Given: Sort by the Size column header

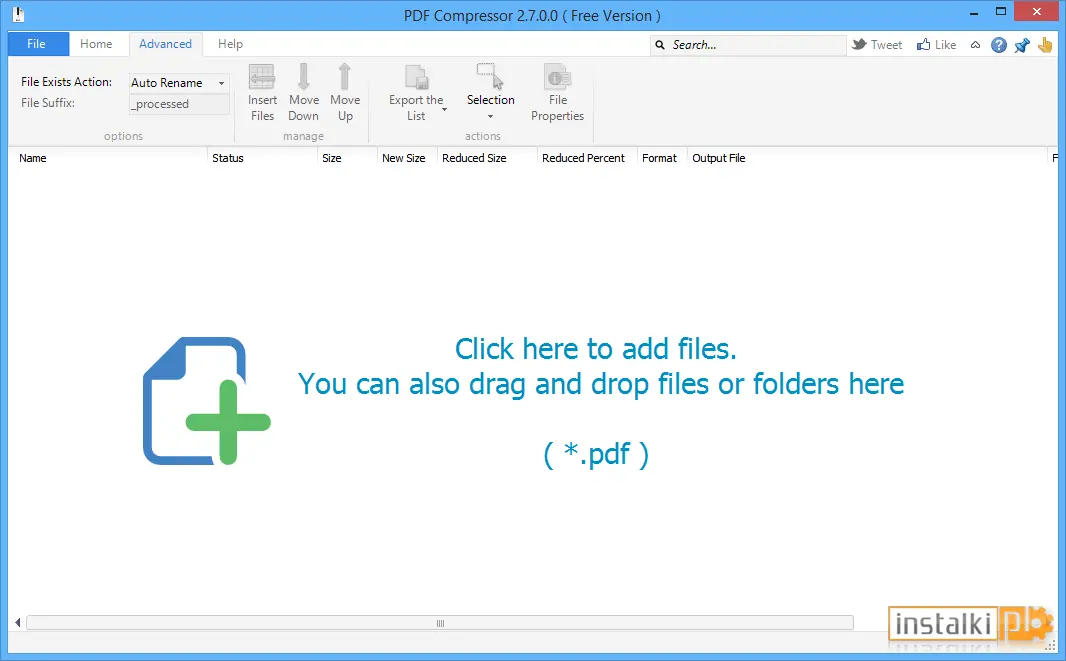Looking at the screenshot, I should (x=332, y=158).
